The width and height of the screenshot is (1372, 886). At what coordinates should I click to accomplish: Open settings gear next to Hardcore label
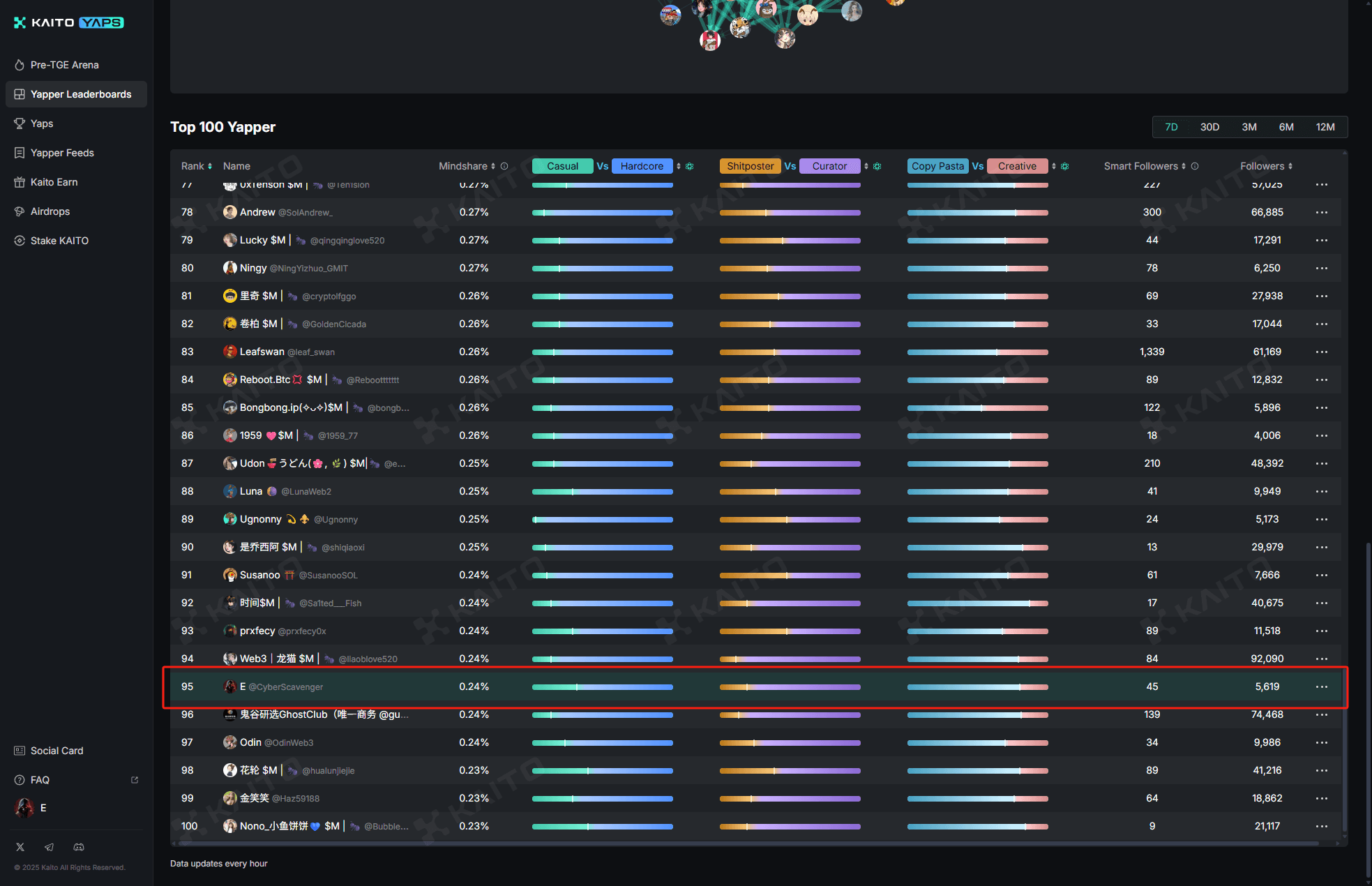point(689,166)
